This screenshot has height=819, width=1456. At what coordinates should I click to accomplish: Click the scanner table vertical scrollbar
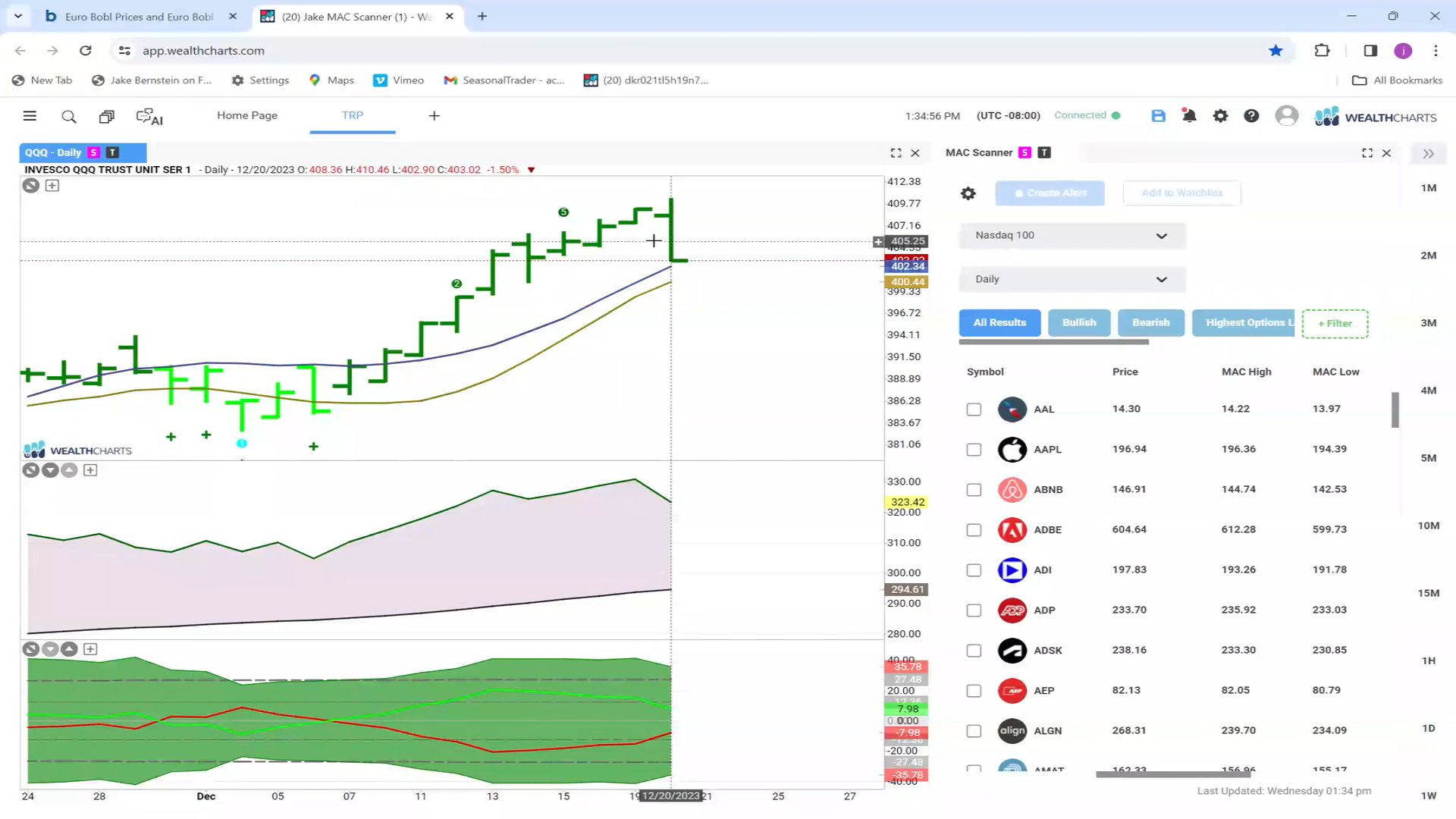click(1395, 410)
